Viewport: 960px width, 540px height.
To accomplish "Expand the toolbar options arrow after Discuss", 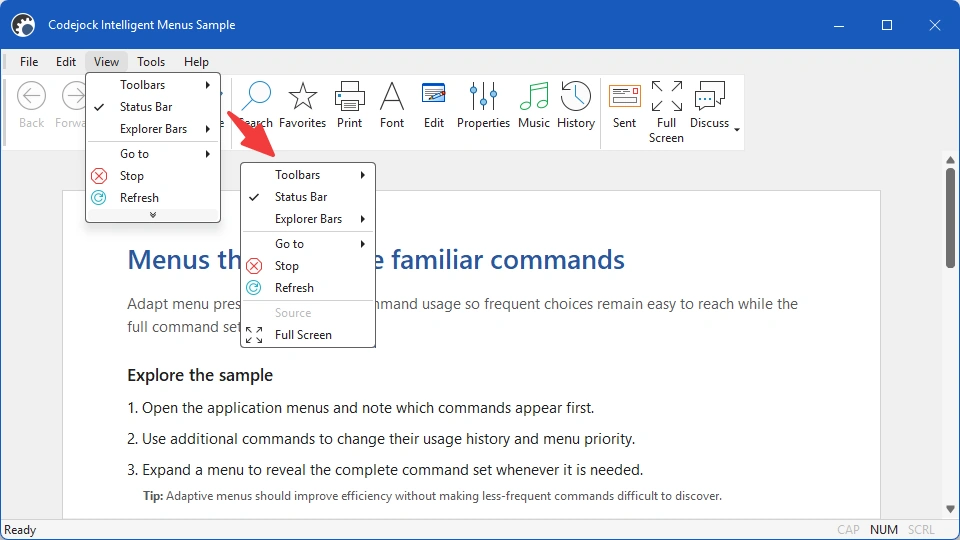I will click(737, 129).
